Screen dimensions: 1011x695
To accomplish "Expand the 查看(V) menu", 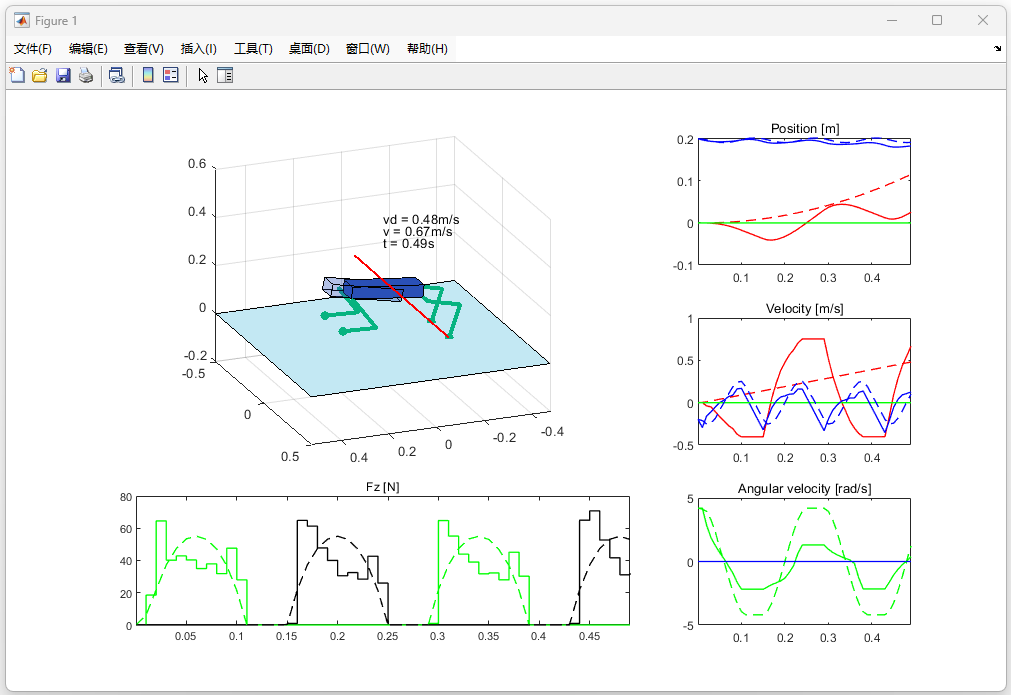I will coord(144,49).
